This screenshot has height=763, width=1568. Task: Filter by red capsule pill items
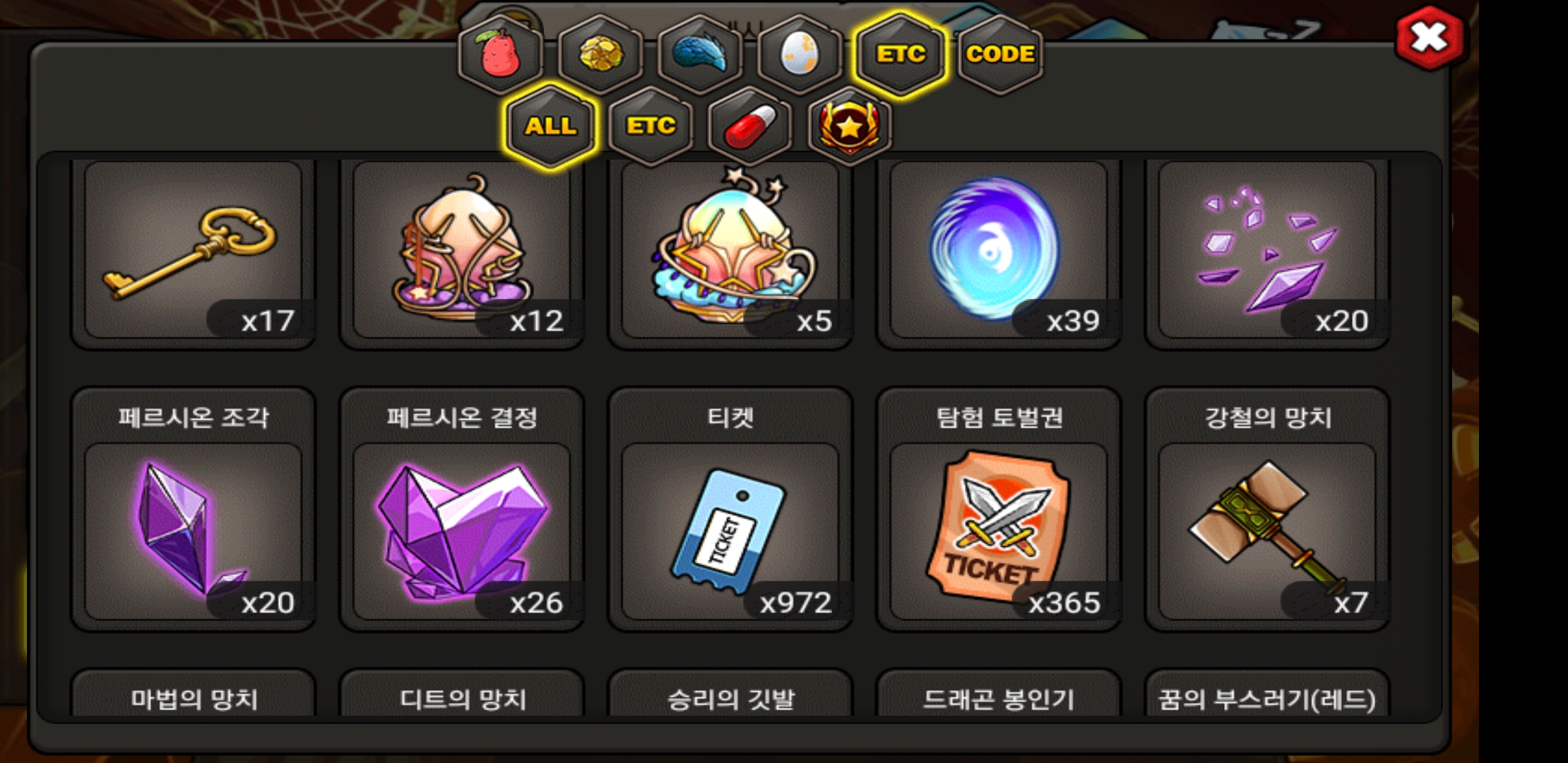click(x=750, y=126)
